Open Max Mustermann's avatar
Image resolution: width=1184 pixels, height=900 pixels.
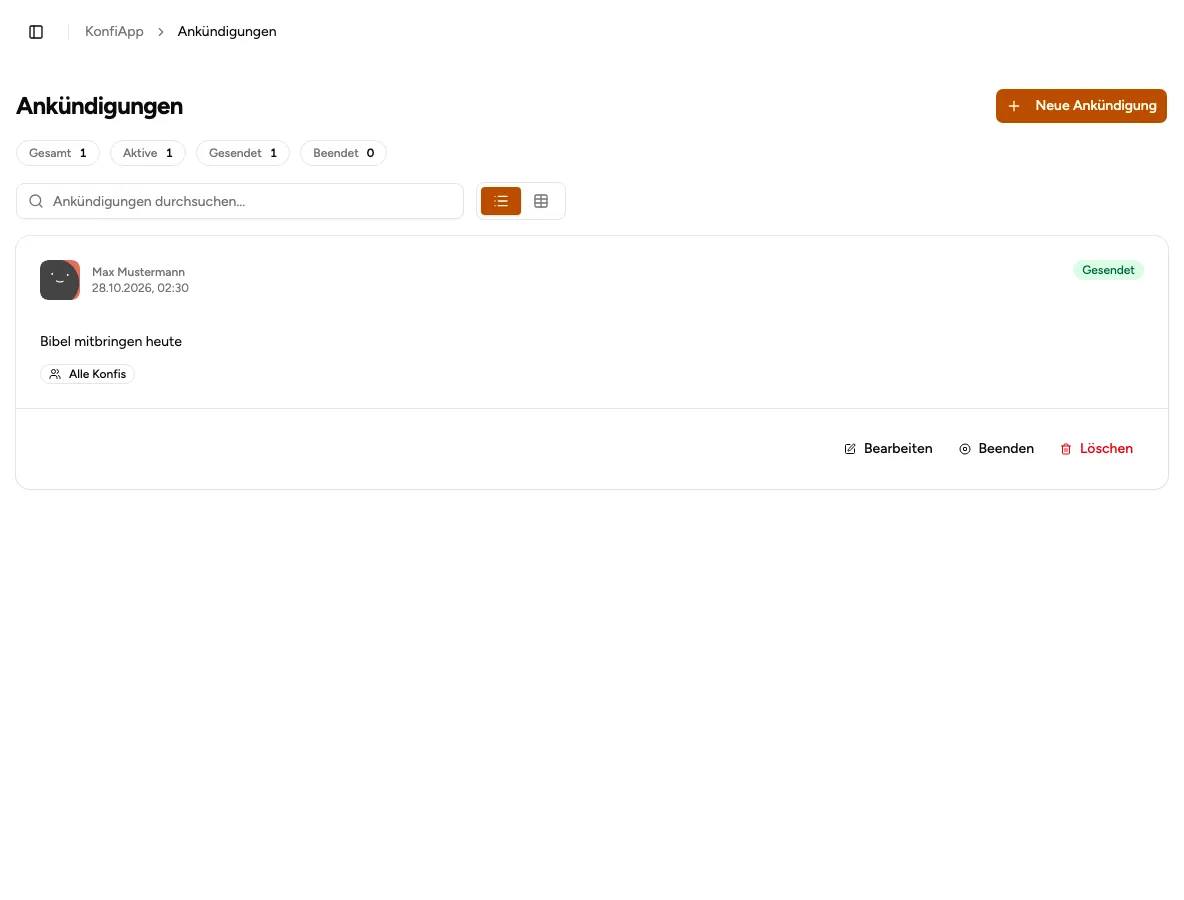60,280
